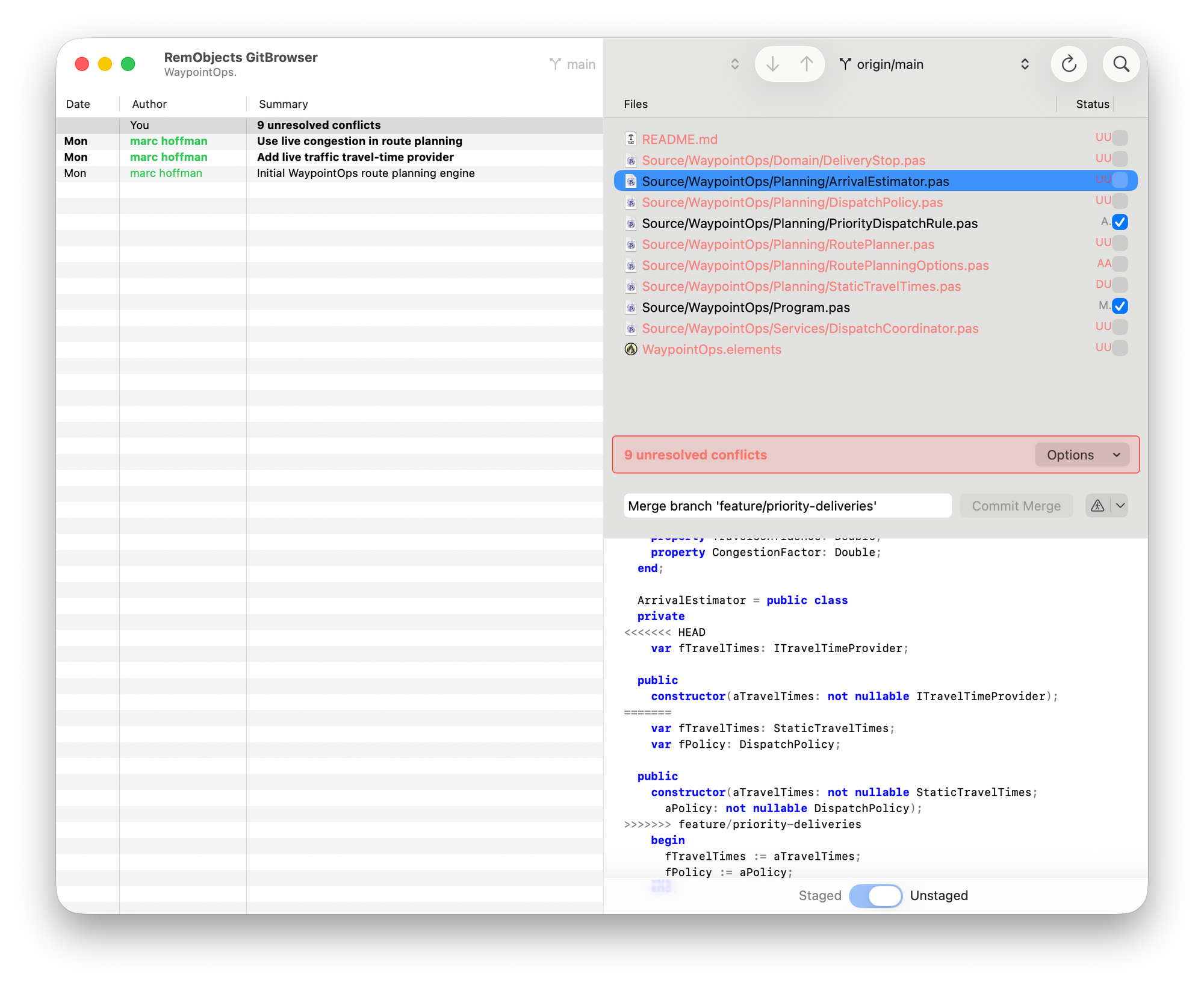Select the Source/WaypointOps/Services/DispatchCoordinator.pas file name

[x=810, y=329]
